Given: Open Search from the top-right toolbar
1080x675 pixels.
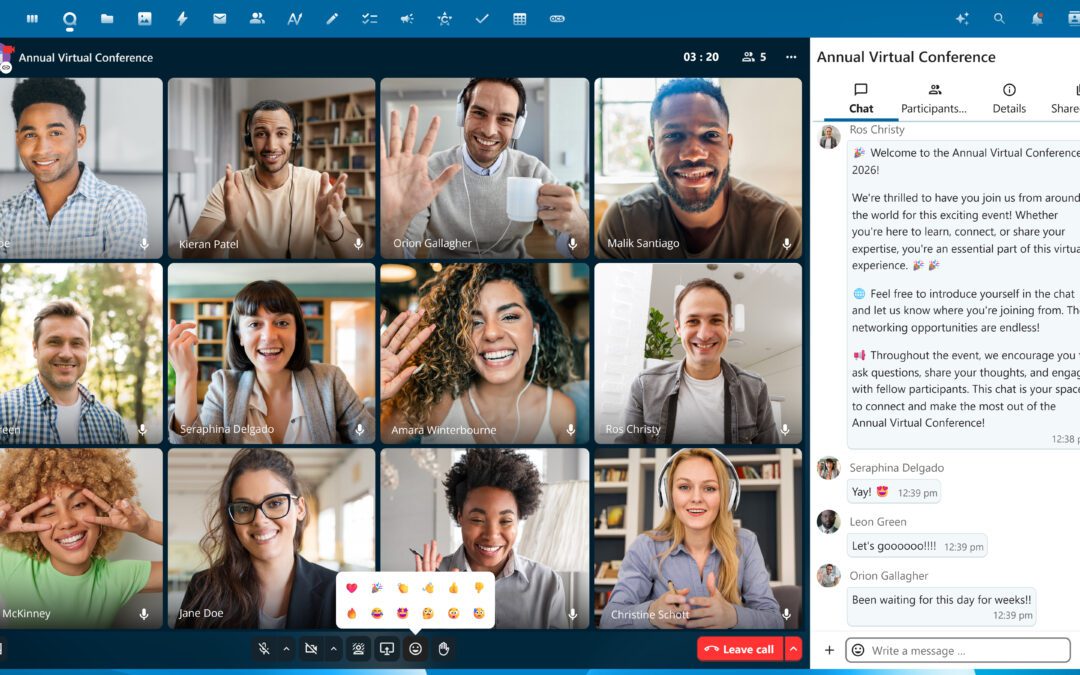Looking at the screenshot, I should click(998, 18).
